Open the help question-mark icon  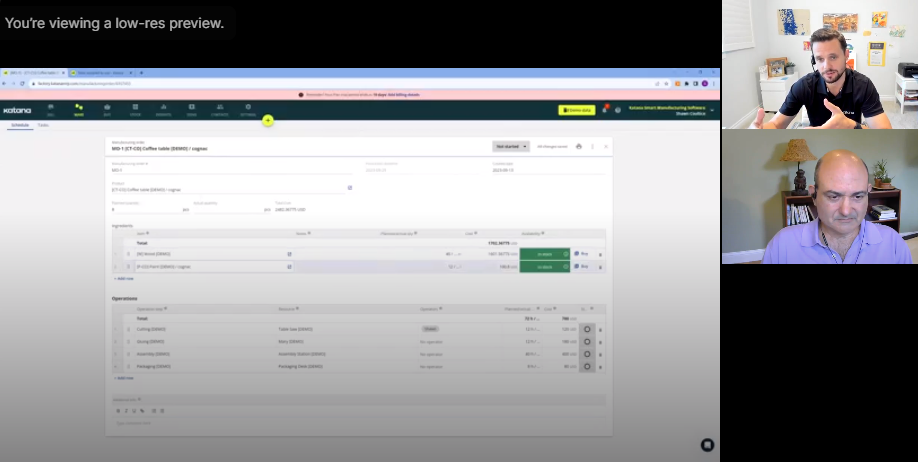click(618, 110)
